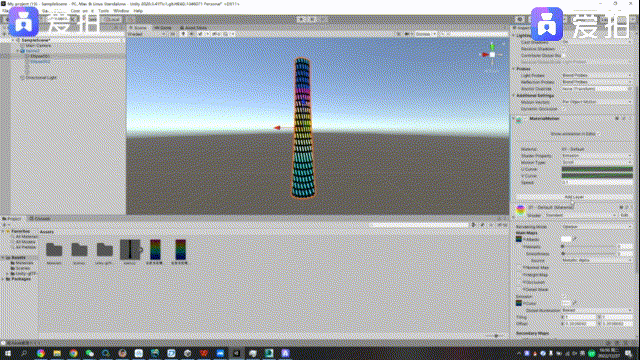Adjust the Metallic slider
Screen dimensions: 640x360
click(x=589, y=247)
